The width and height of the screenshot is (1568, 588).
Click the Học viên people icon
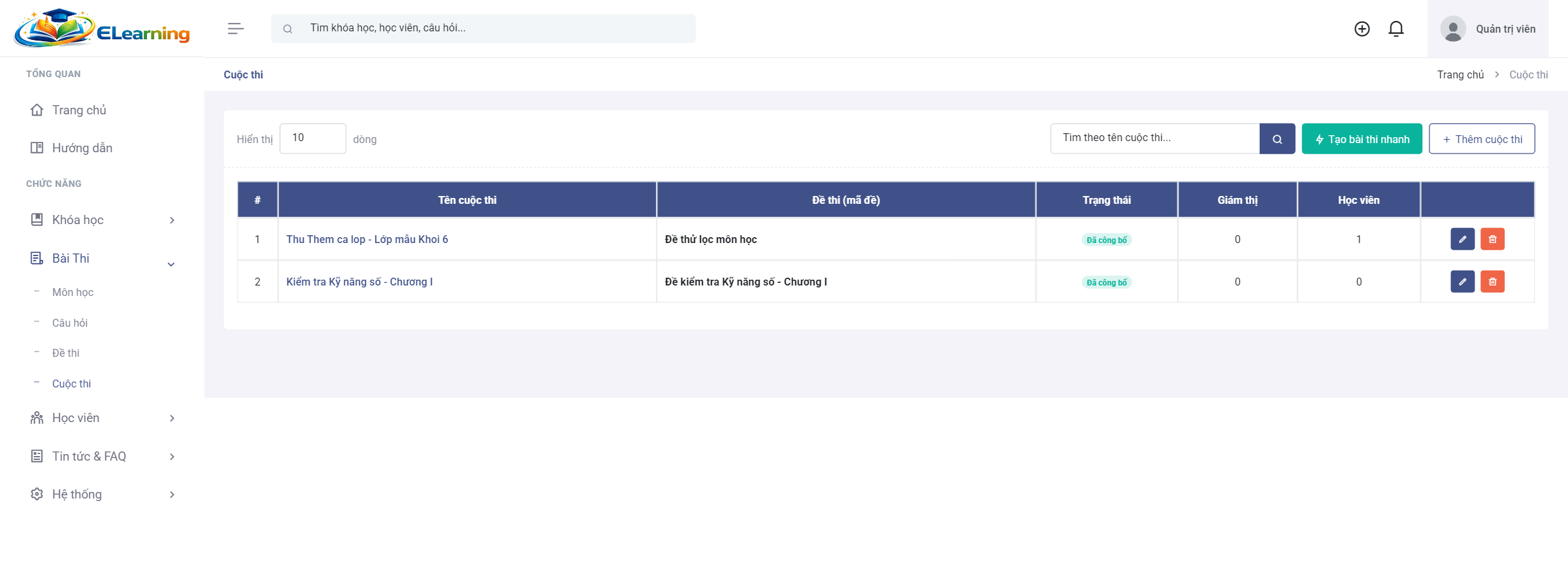pyautogui.click(x=37, y=417)
